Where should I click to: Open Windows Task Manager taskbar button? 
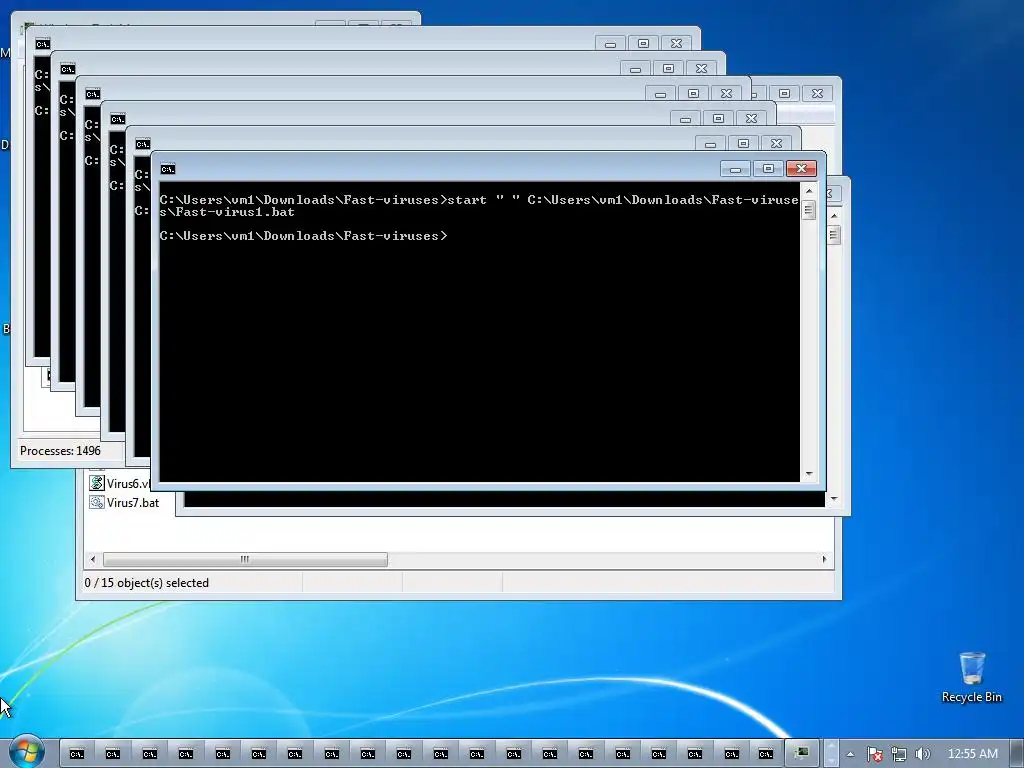(x=801, y=753)
